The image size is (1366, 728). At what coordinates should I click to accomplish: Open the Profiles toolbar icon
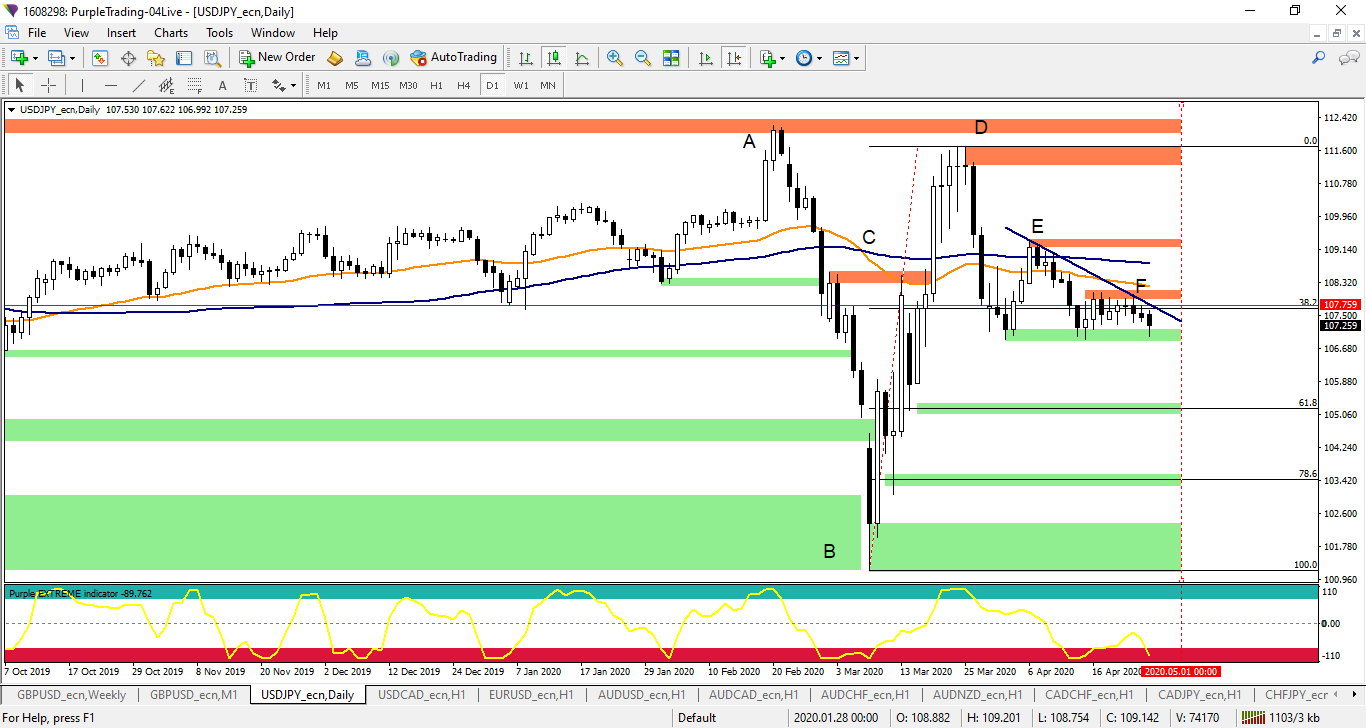tap(56, 58)
